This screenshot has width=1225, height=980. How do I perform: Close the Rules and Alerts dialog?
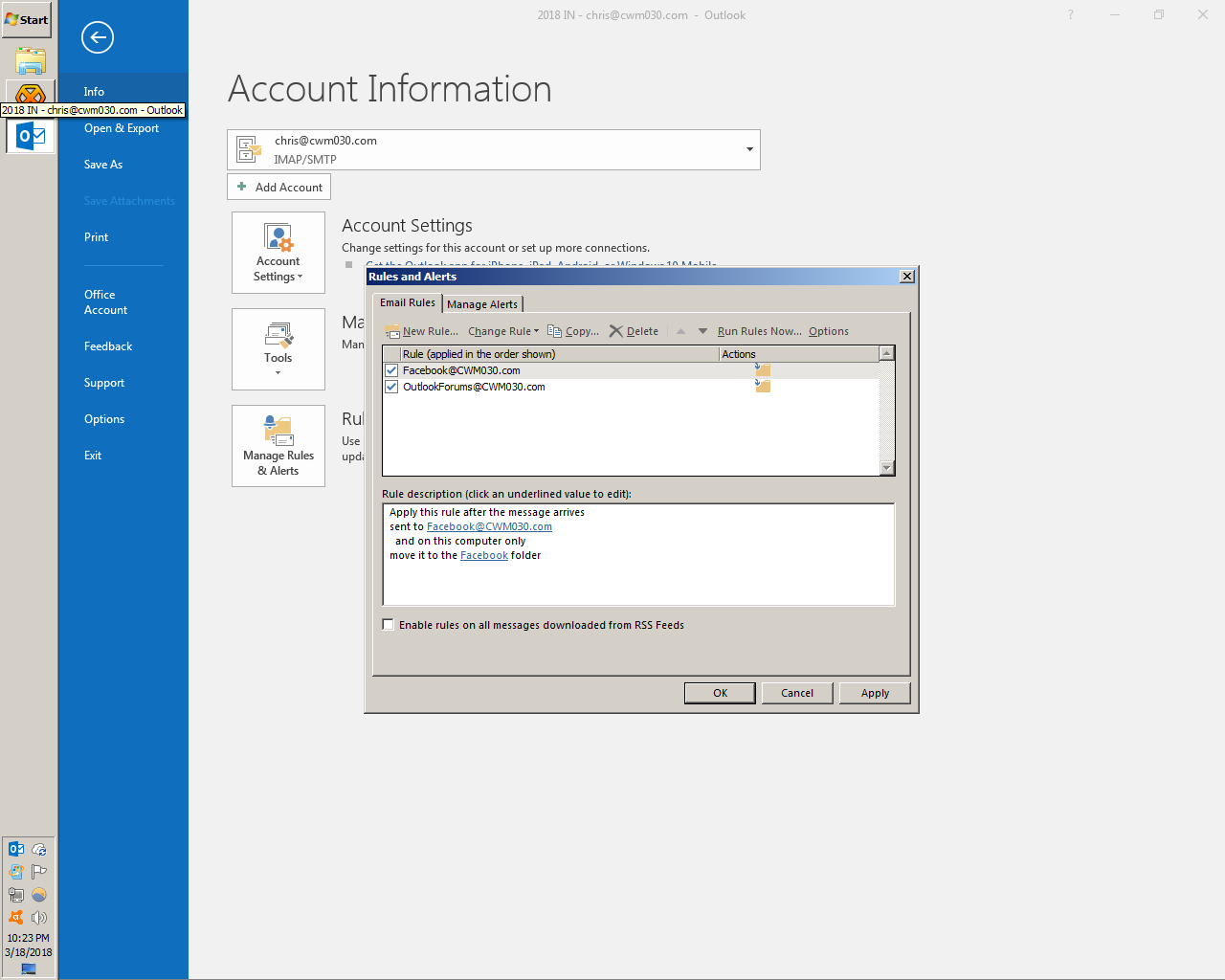click(x=907, y=277)
